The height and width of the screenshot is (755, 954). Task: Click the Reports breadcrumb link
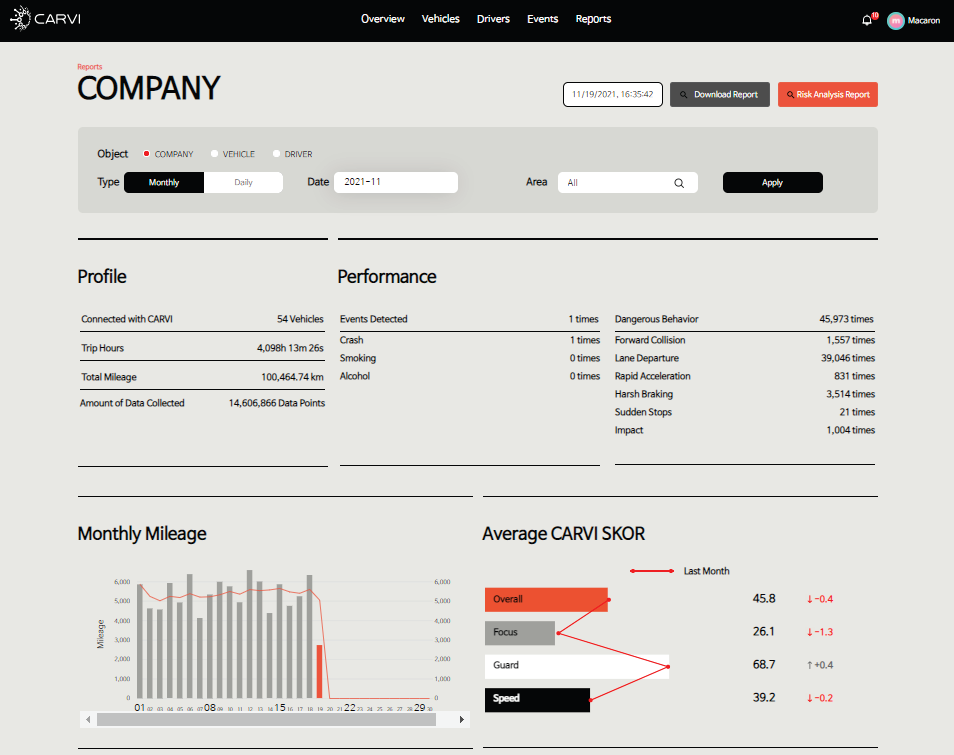[89, 67]
